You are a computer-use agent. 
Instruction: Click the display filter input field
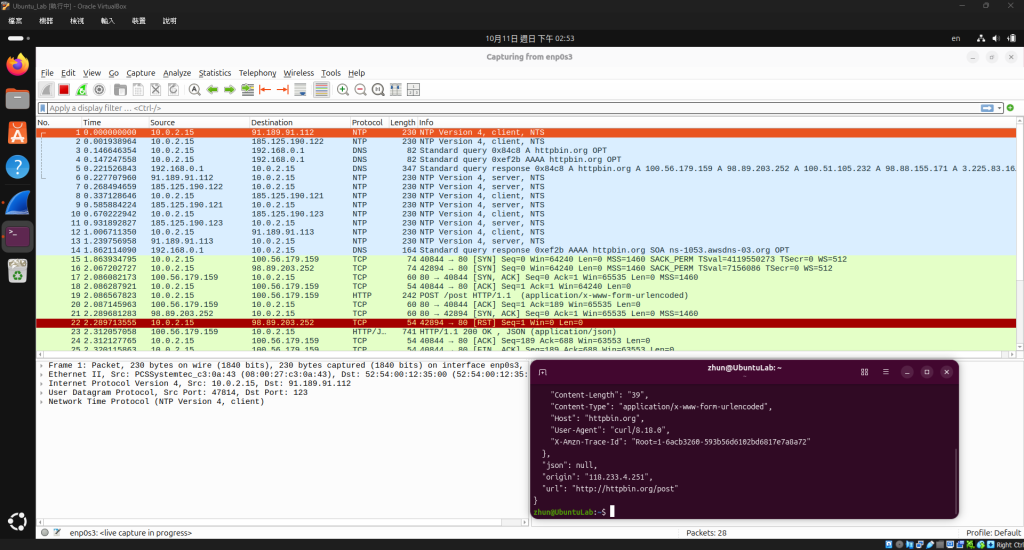pyautogui.click(x=513, y=108)
